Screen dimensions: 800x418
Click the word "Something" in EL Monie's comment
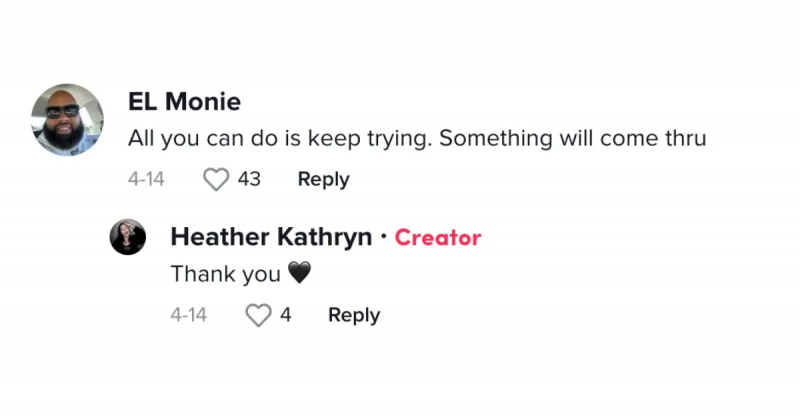click(x=495, y=139)
